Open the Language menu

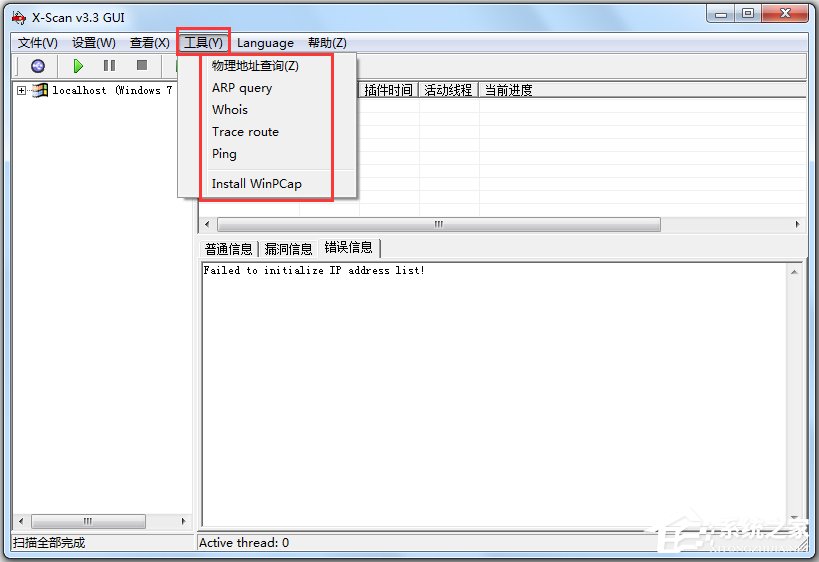[x=265, y=43]
